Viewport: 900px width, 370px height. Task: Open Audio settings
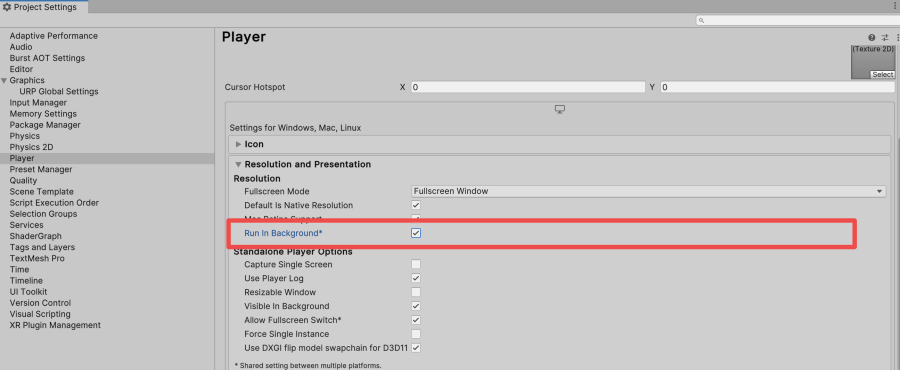21,47
